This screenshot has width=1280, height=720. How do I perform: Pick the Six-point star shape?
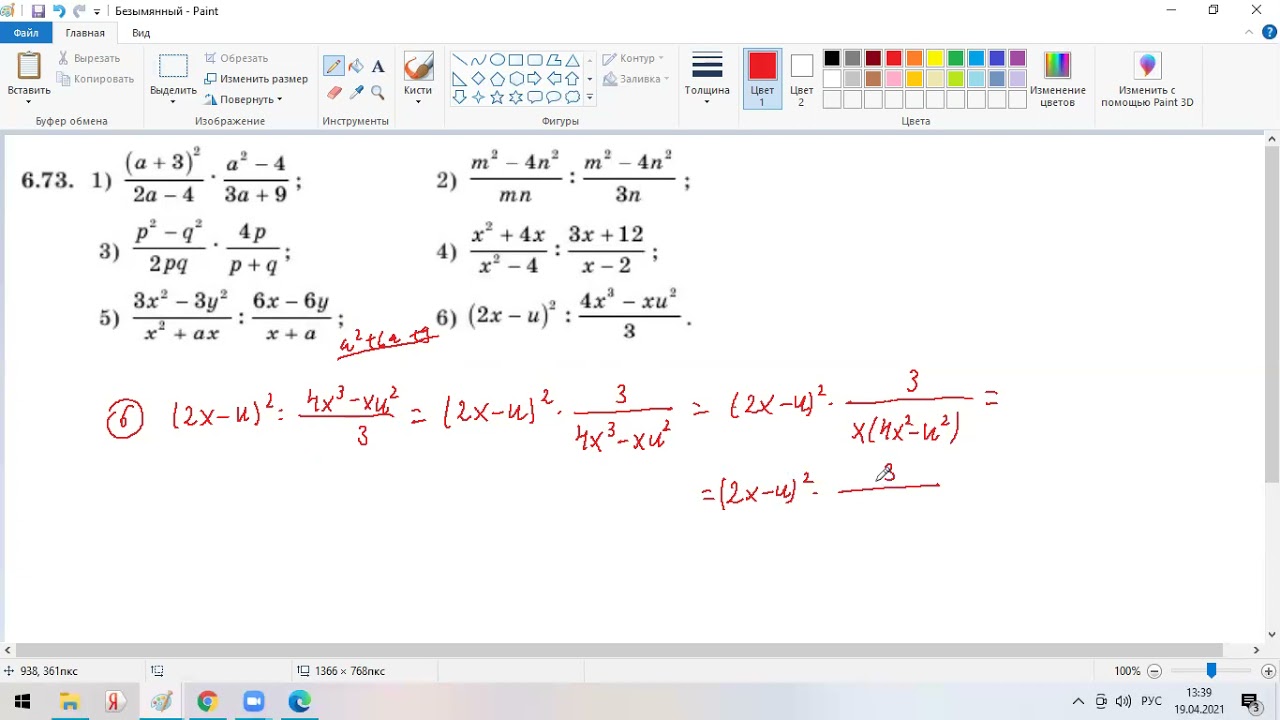click(516, 97)
